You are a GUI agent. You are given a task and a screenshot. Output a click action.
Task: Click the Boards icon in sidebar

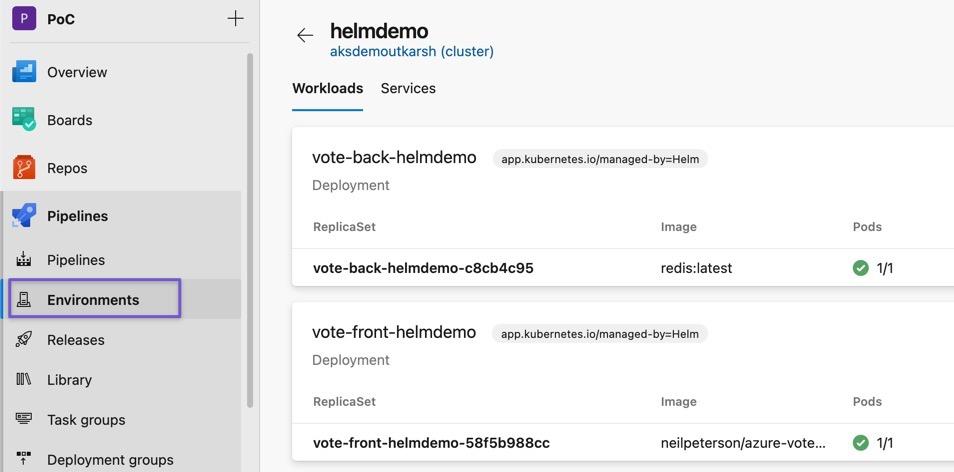24,119
